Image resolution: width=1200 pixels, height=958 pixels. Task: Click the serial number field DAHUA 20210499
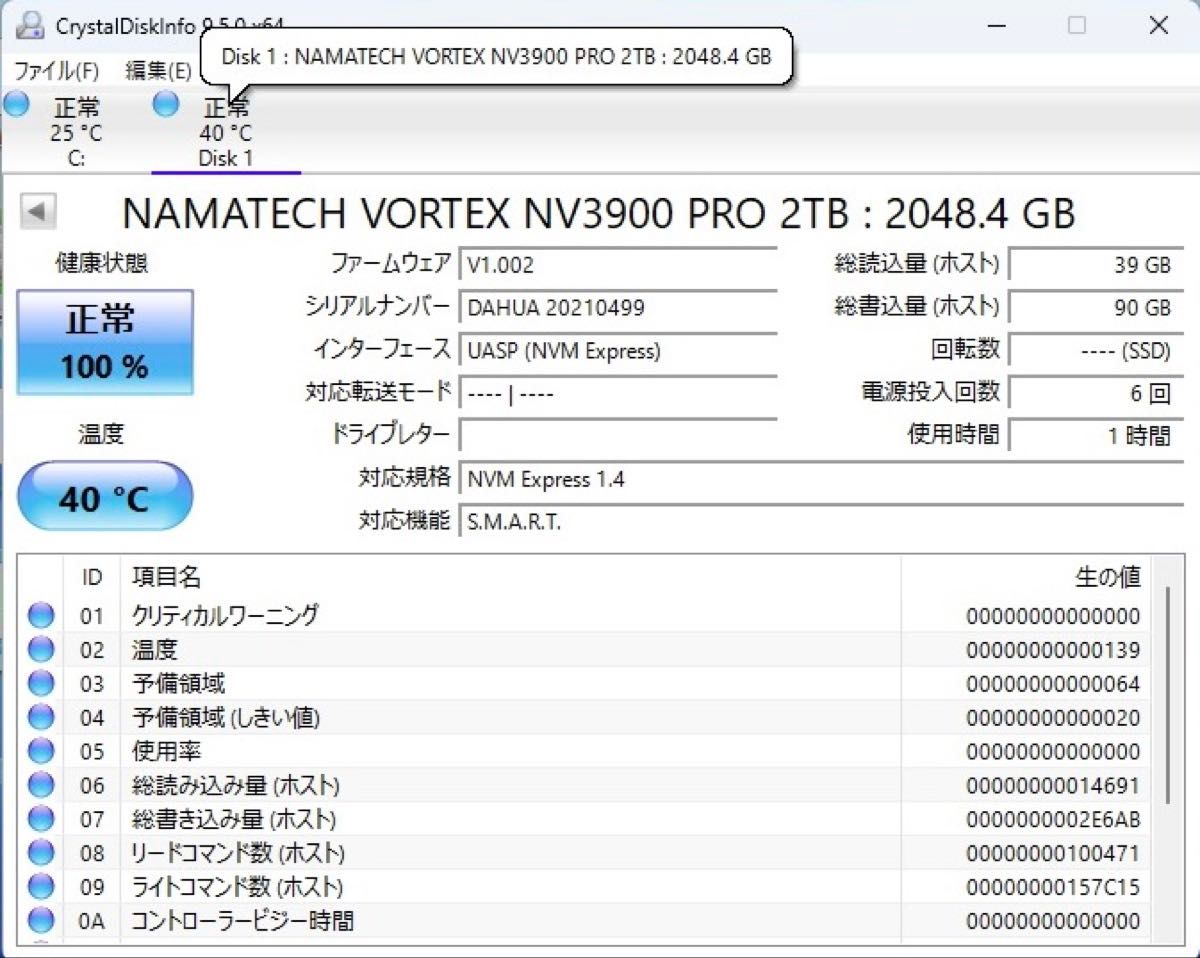pos(618,308)
